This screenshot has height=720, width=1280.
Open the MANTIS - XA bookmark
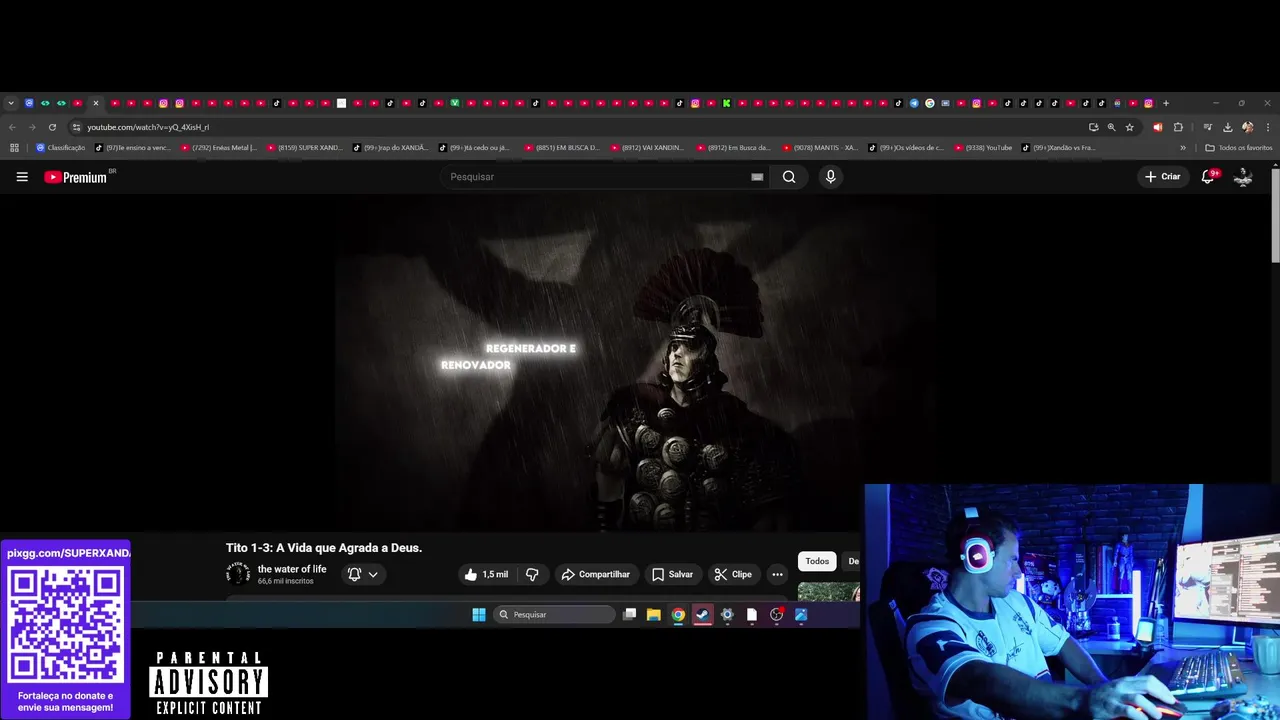(x=820, y=148)
